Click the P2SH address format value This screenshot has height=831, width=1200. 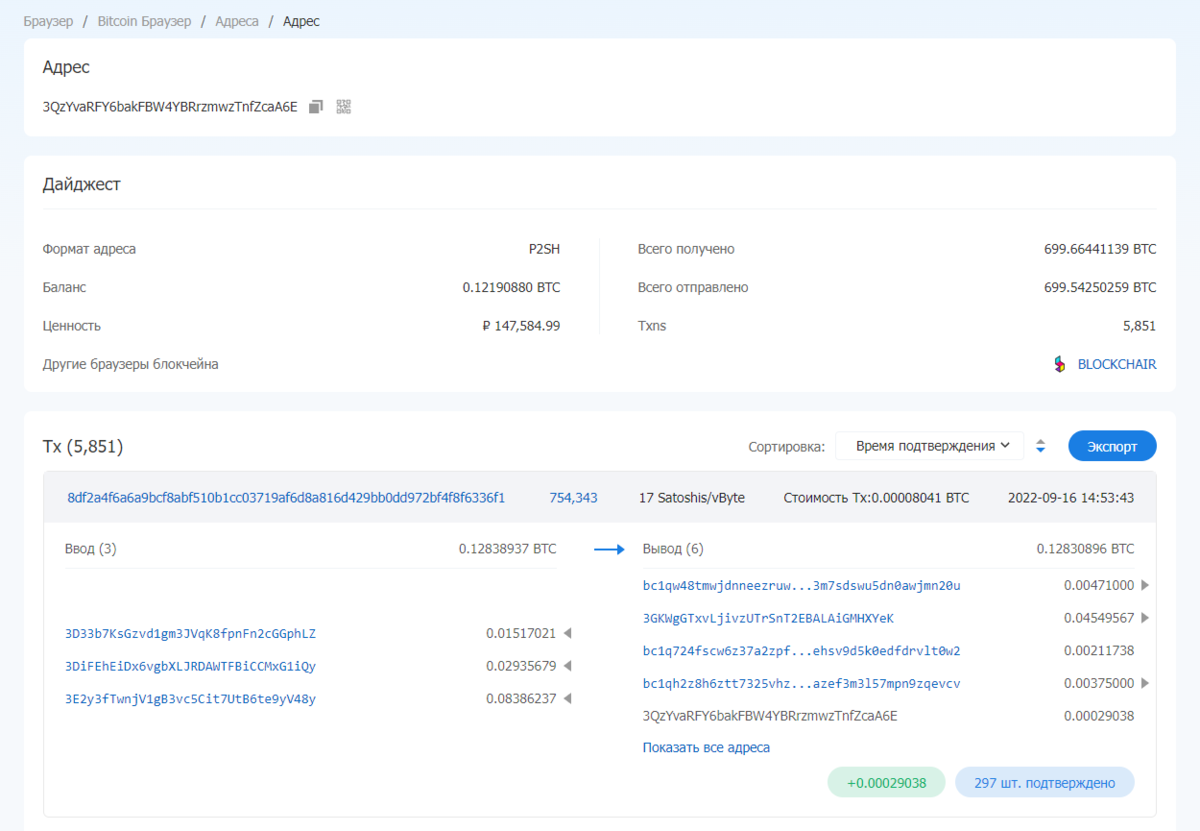544,249
